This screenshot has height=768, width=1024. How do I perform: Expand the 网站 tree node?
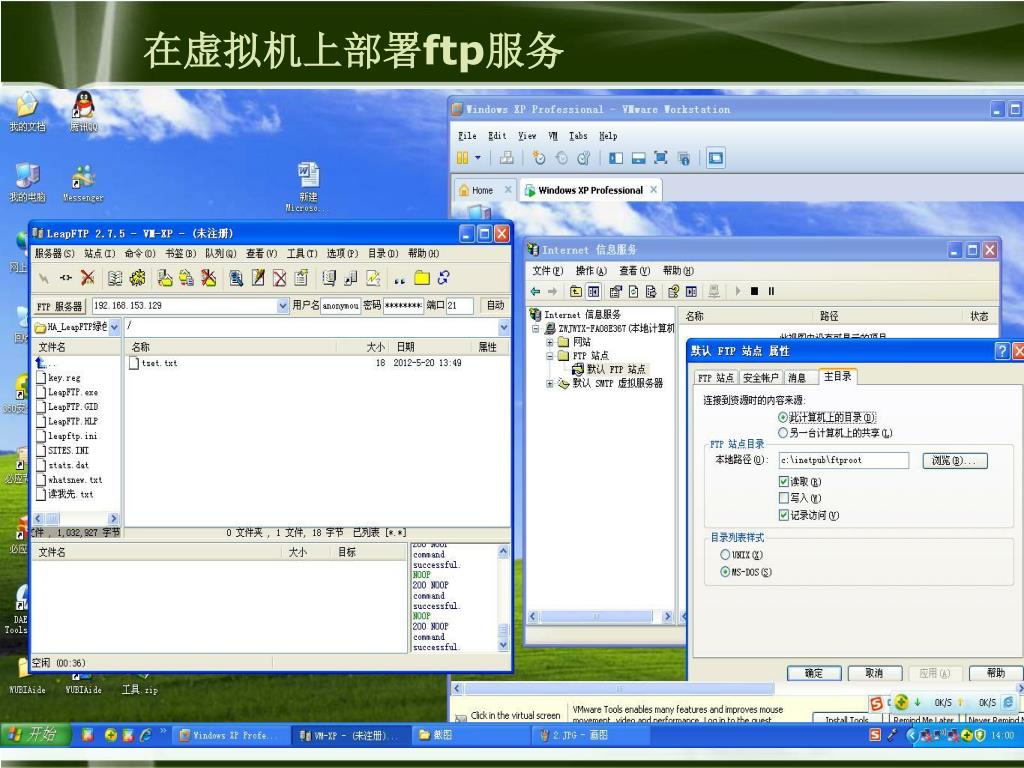pos(550,342)
